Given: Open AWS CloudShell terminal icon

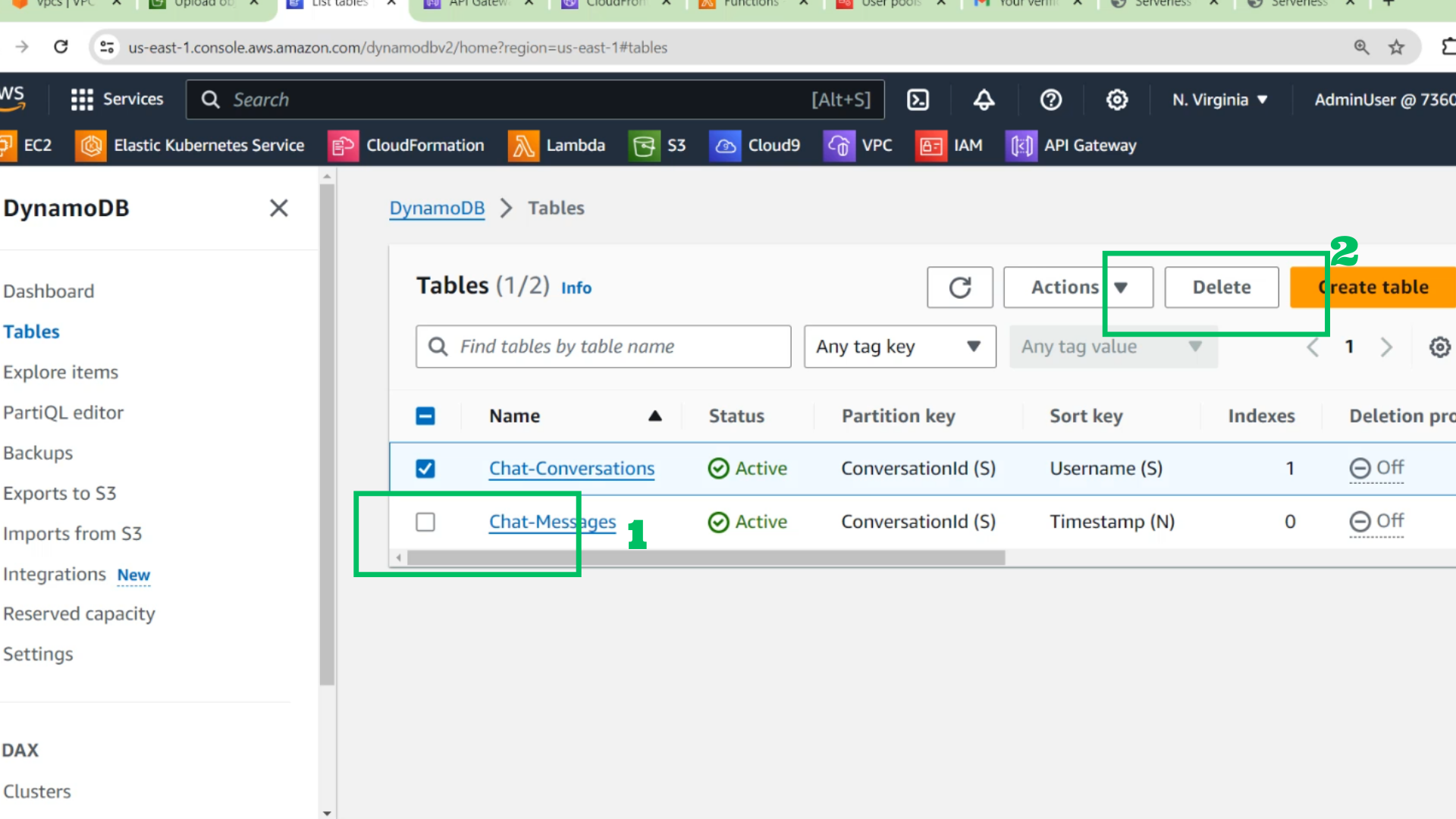Looking at the screenshot, I should (918, 99).
